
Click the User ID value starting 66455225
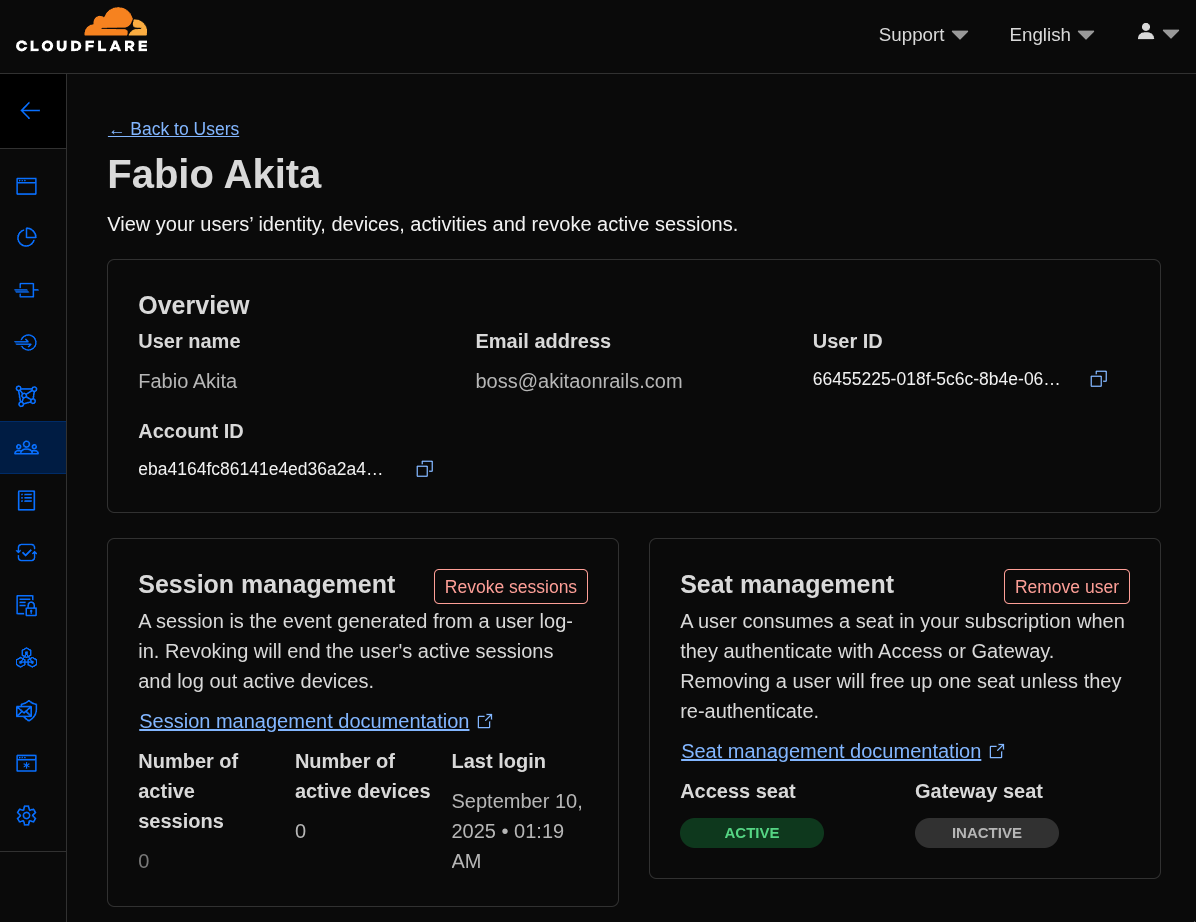936,379
